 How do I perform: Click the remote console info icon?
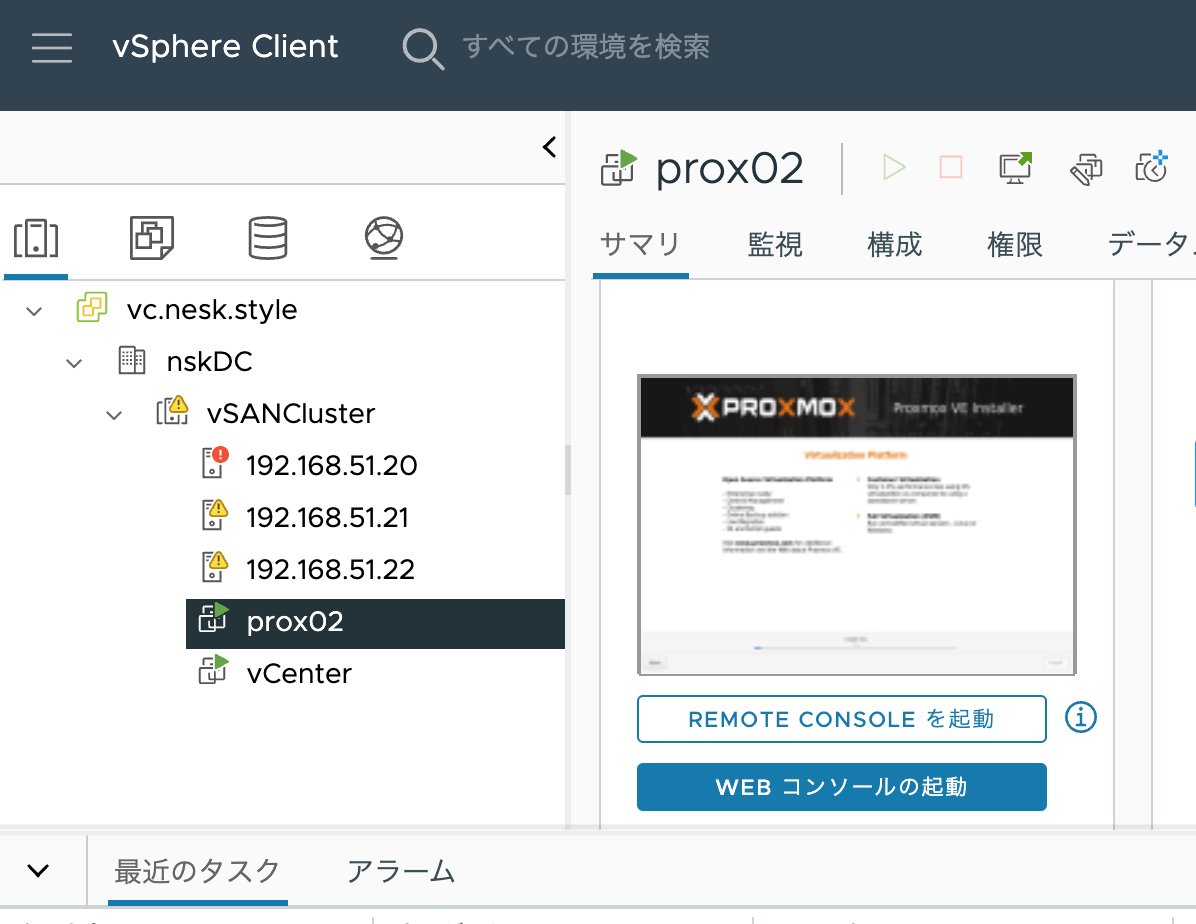1081,717
